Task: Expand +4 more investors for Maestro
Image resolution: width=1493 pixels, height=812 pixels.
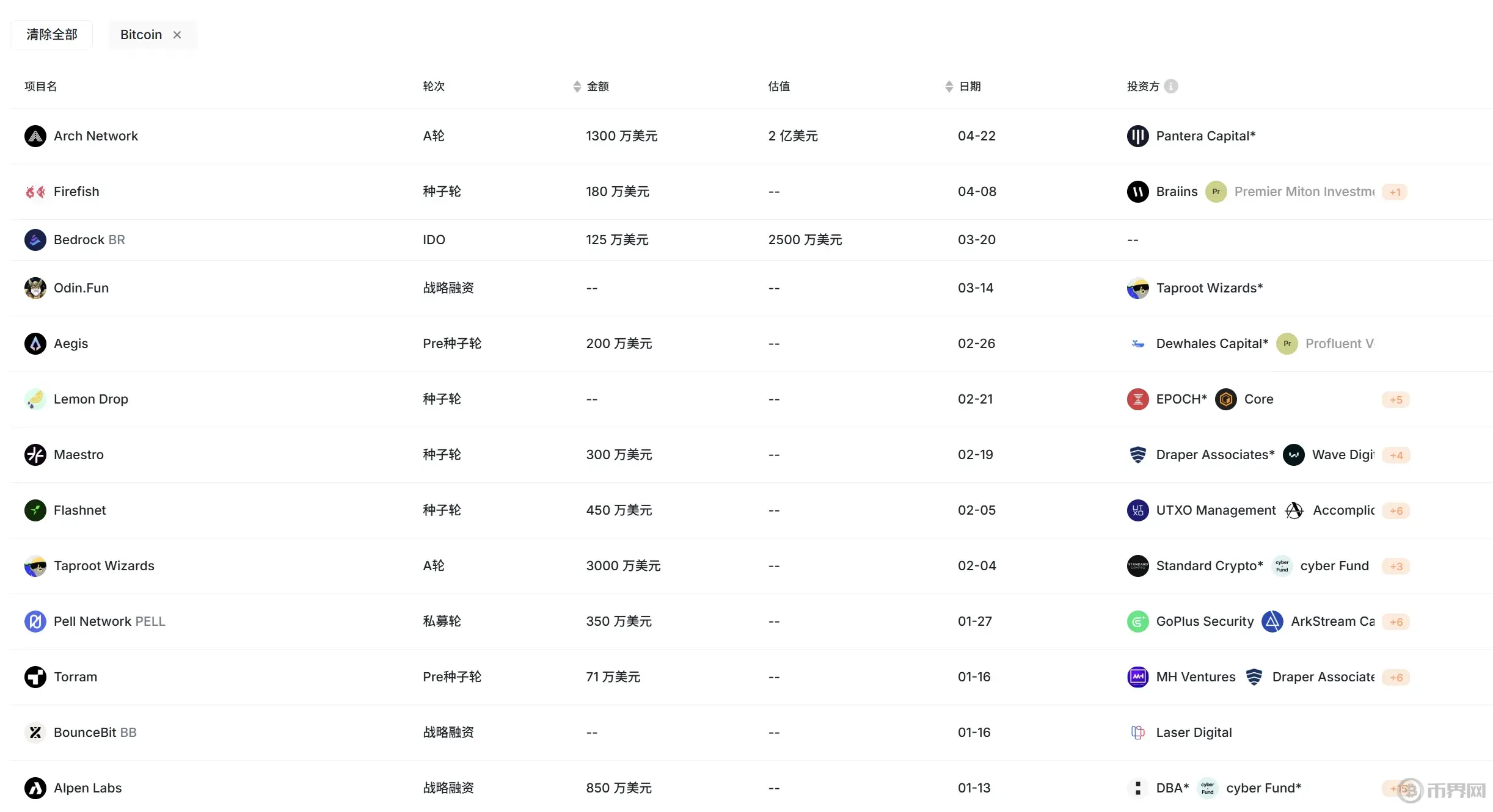Action: tap(1396, 455)
